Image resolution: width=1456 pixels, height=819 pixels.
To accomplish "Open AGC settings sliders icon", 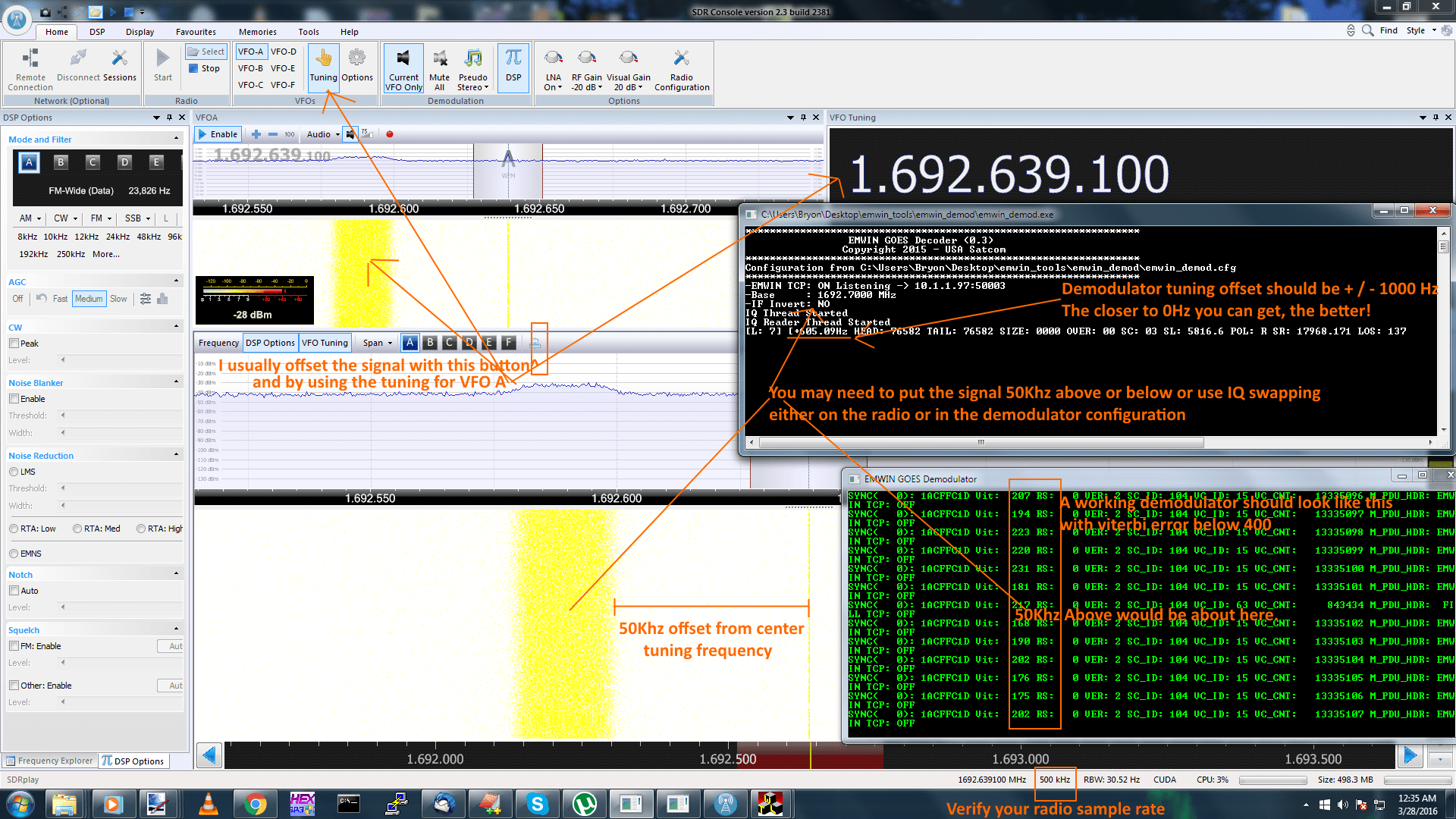I will [x=146, y=299].
